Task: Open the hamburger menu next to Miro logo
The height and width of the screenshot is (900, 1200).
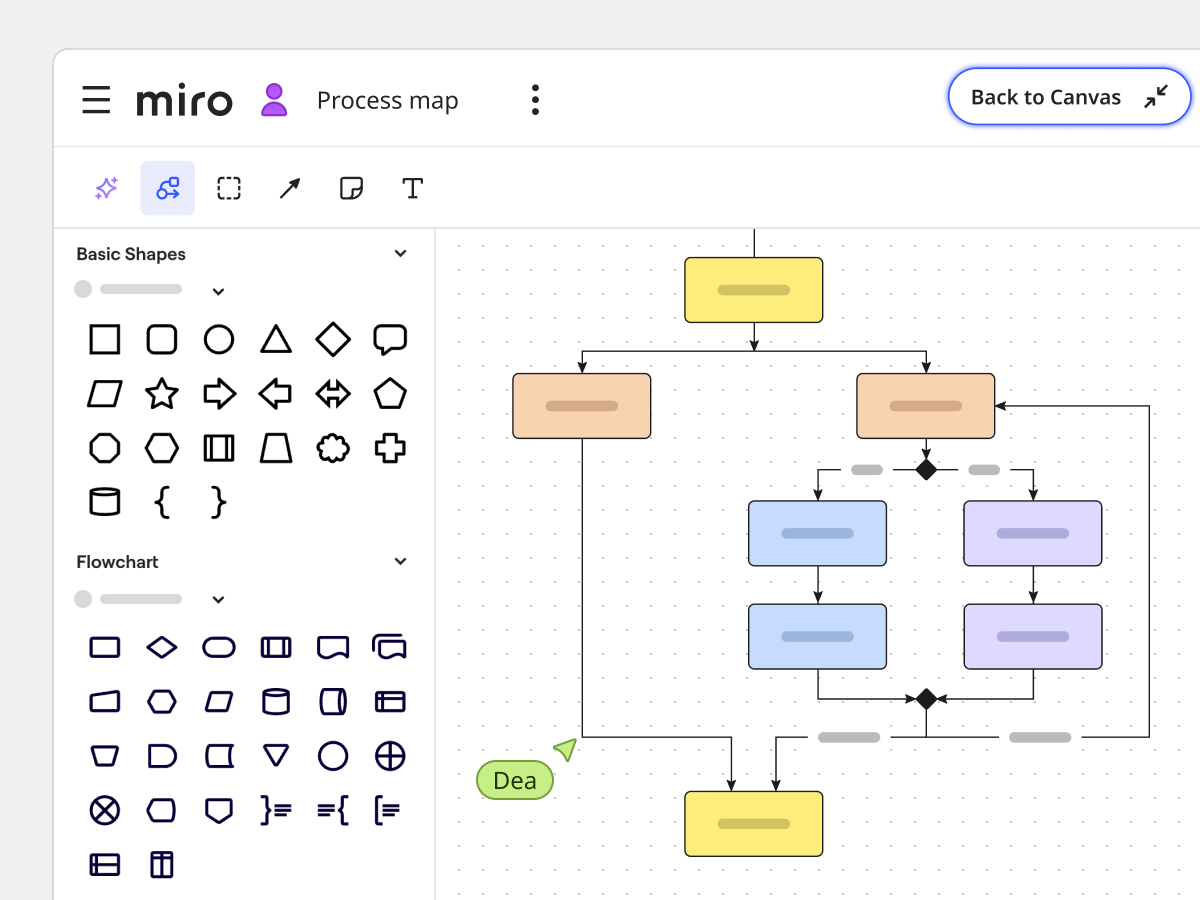Action: (96, 99)
